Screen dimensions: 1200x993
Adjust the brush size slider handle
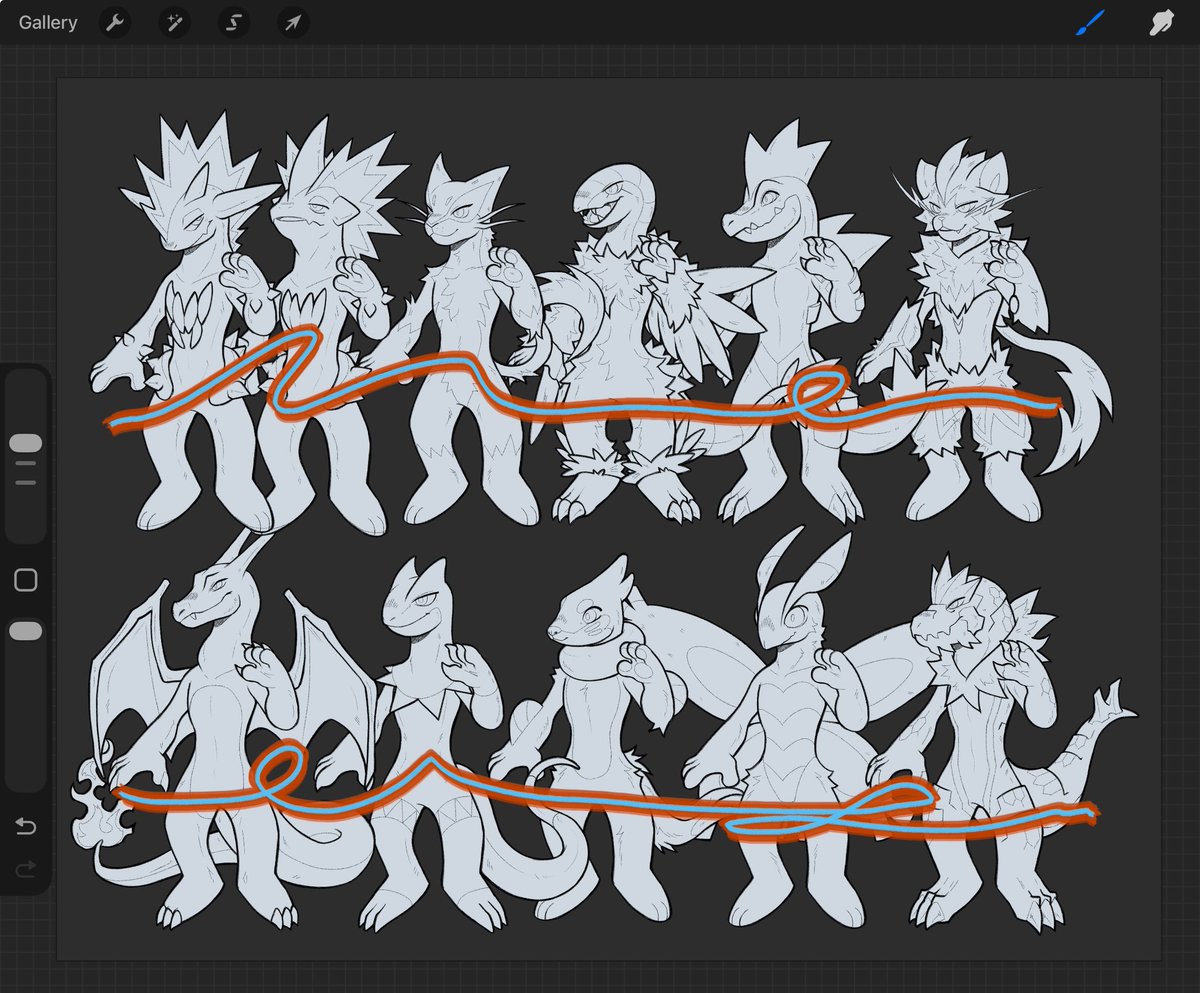coord(25,443)
